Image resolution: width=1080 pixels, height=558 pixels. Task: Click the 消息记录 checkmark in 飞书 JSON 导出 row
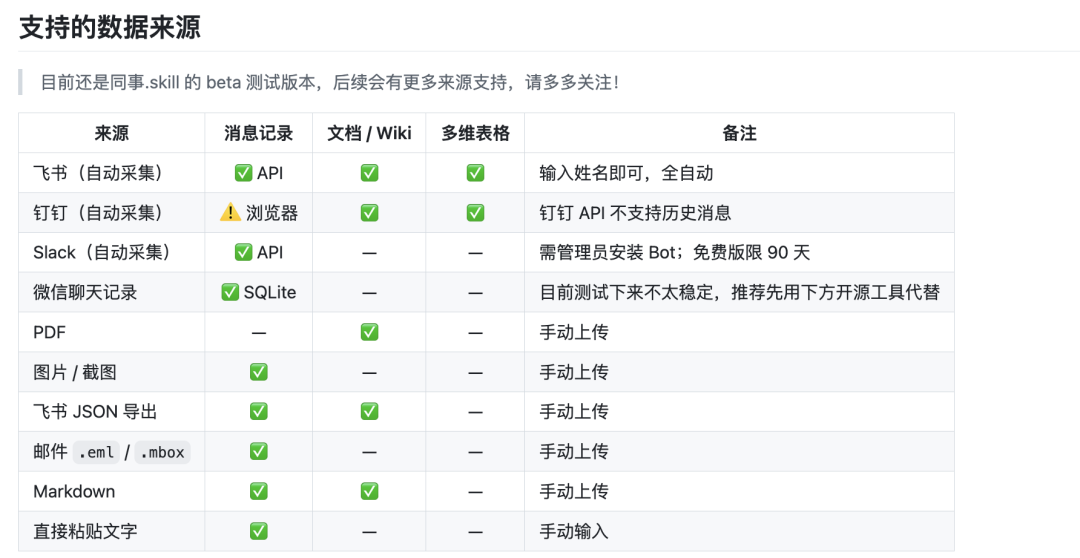[258, 411]
